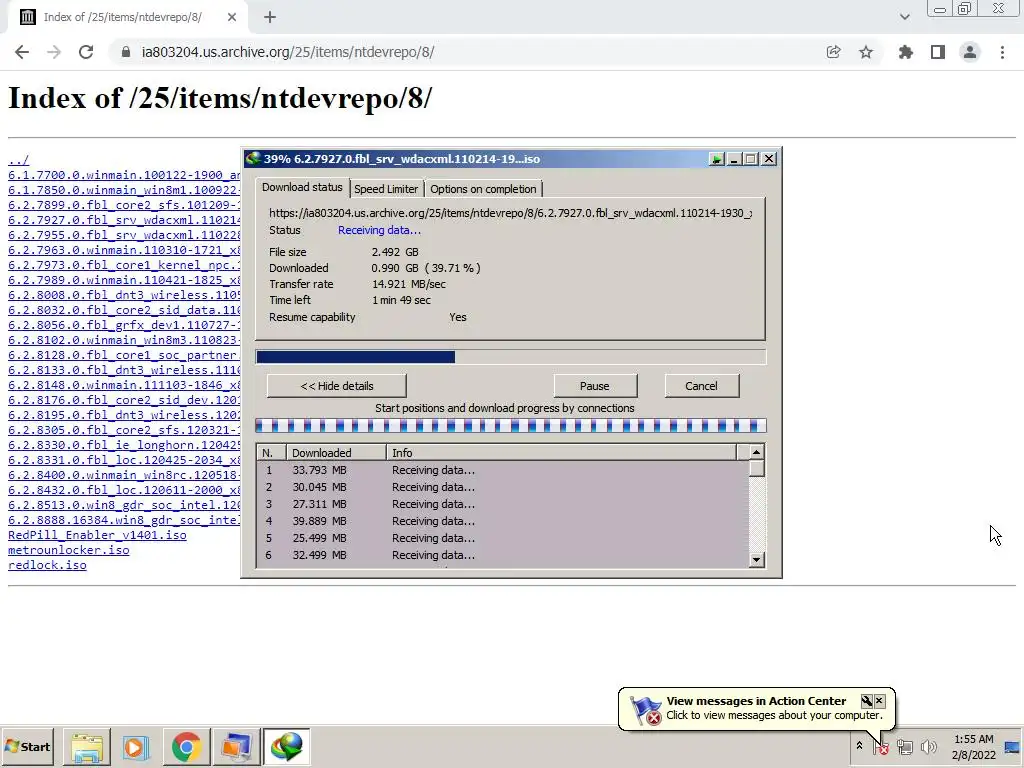Click the Receiving data... status text
Image resolution: width=1024 pixels, height=768 pixels.
coord(379,230)
